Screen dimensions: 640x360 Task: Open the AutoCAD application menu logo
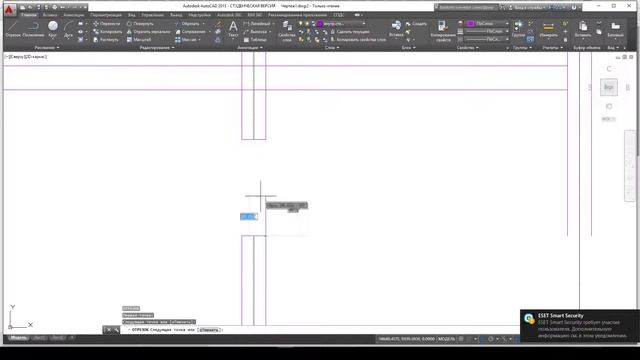pos(9,9)
